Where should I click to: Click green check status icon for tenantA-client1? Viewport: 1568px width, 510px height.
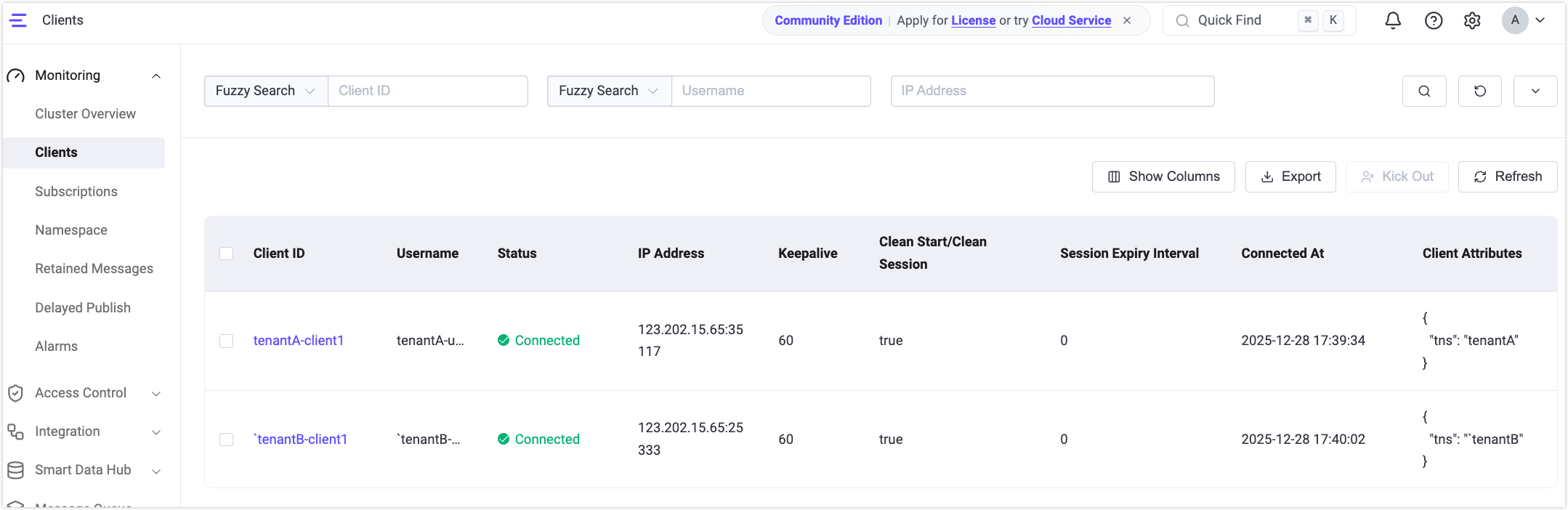(503, 340)
